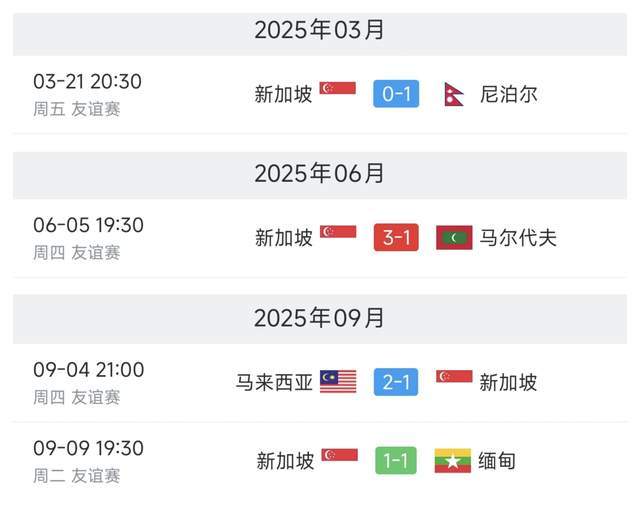Click the Nepal flag icon
The width and height of the screenshot is (640, 512).
[x=453, y=95]
